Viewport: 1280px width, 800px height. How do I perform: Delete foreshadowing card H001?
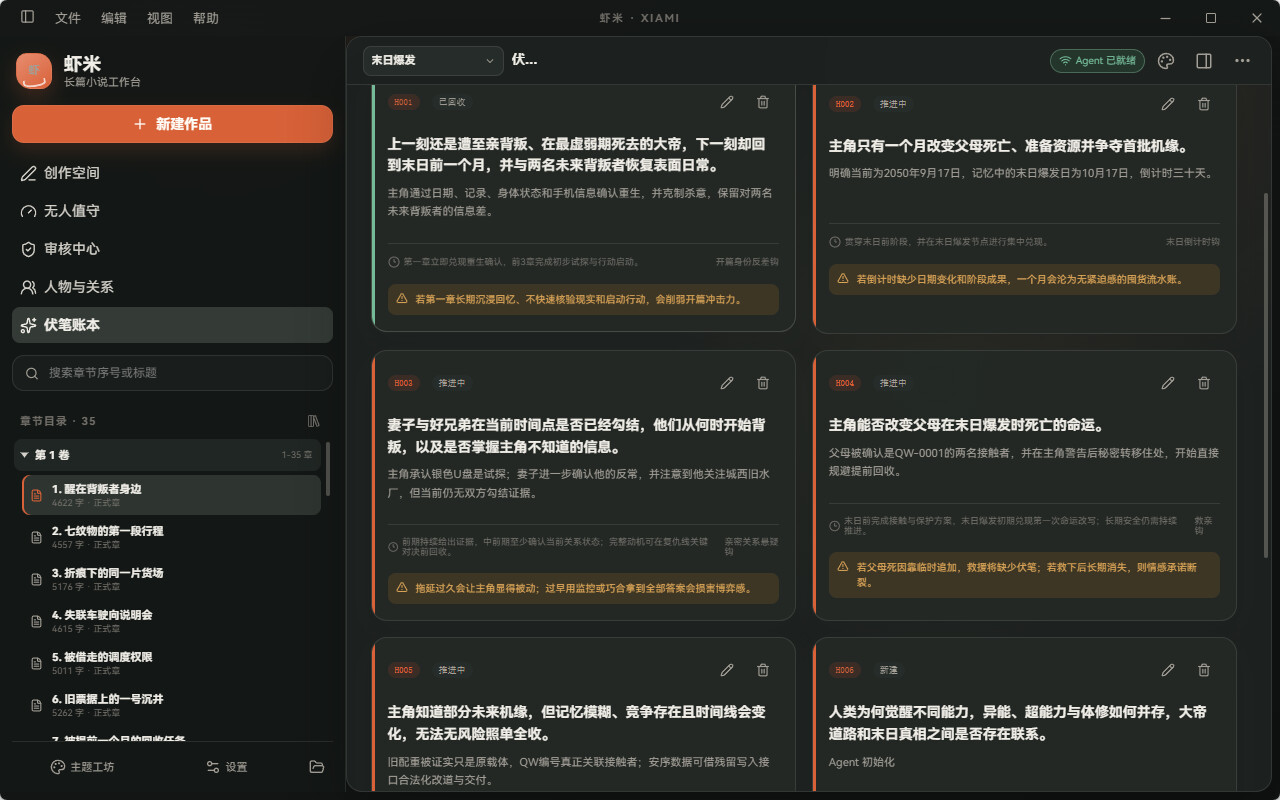click(763, 102)
